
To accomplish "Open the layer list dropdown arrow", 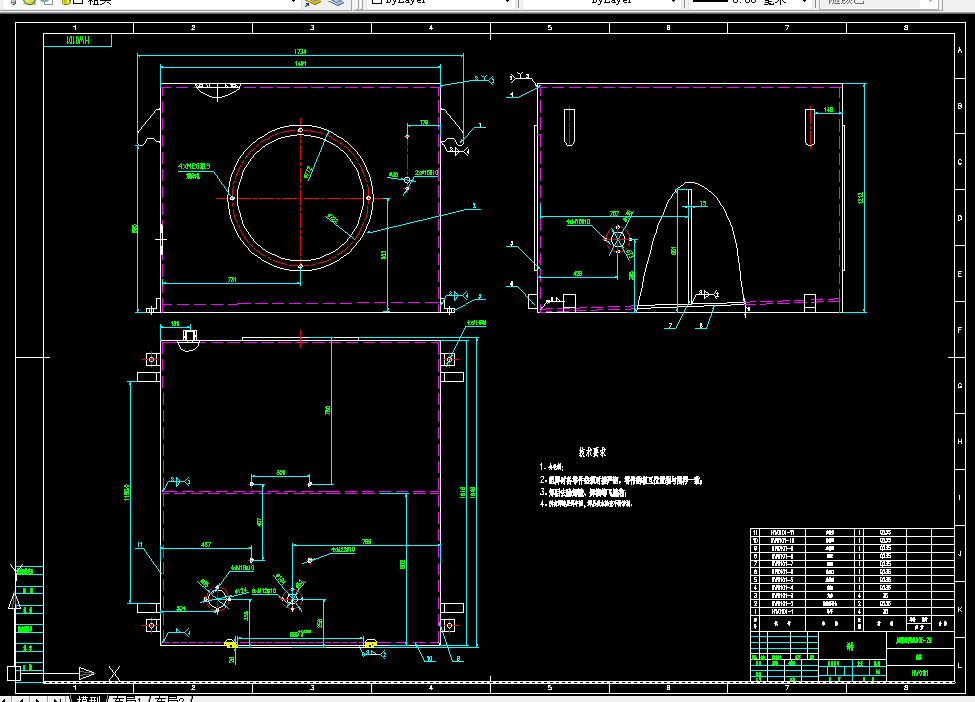I will (293, 2).
